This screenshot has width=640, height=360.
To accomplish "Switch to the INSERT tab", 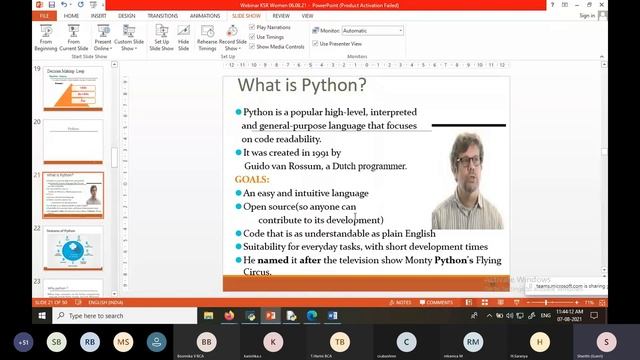I will [98, 16].
